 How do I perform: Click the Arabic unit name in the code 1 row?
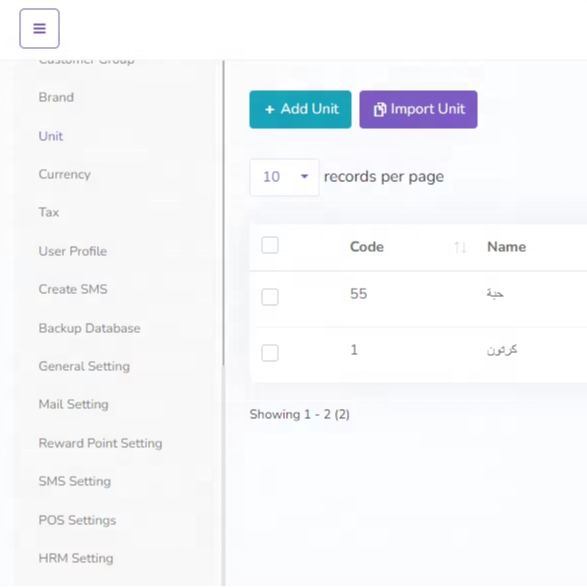502,350
